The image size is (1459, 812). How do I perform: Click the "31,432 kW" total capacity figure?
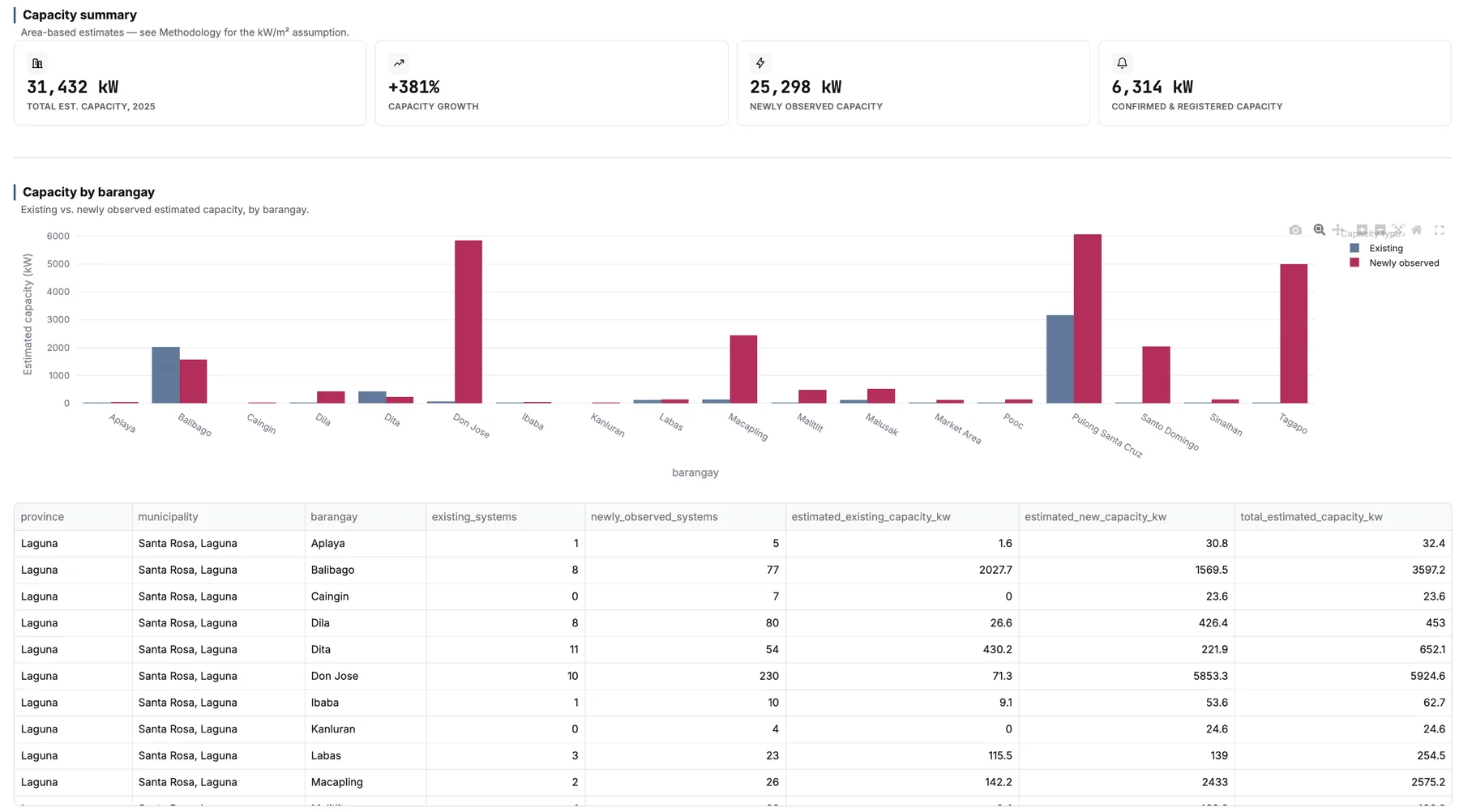(x=73, y=88)
